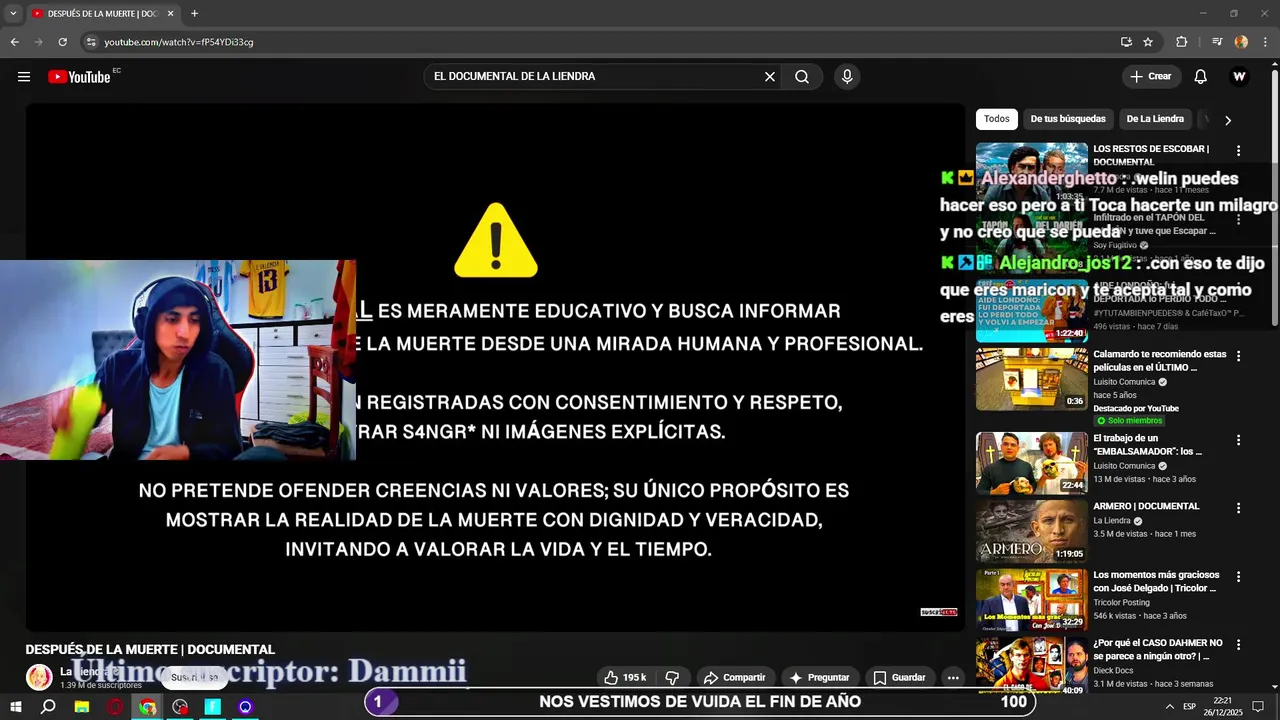
Task: Install app icon in address bar
Action: pyautogui.click(x=1127, y=42)
